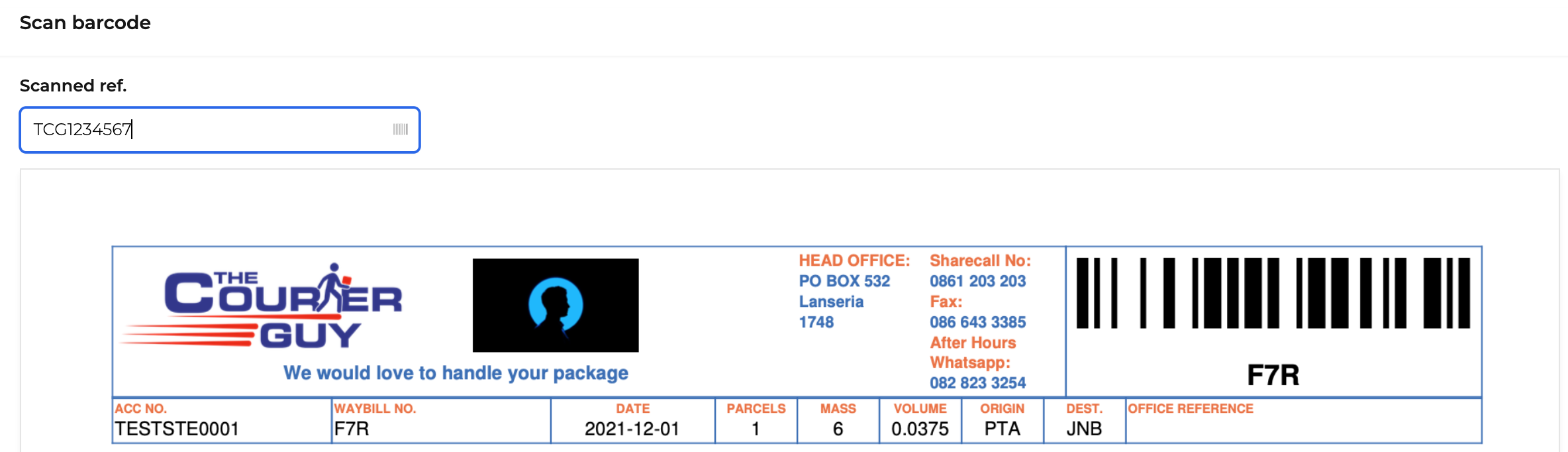
Task: Click the 'OFFICE REFERENCE' header
Action: coord(1191,408)
